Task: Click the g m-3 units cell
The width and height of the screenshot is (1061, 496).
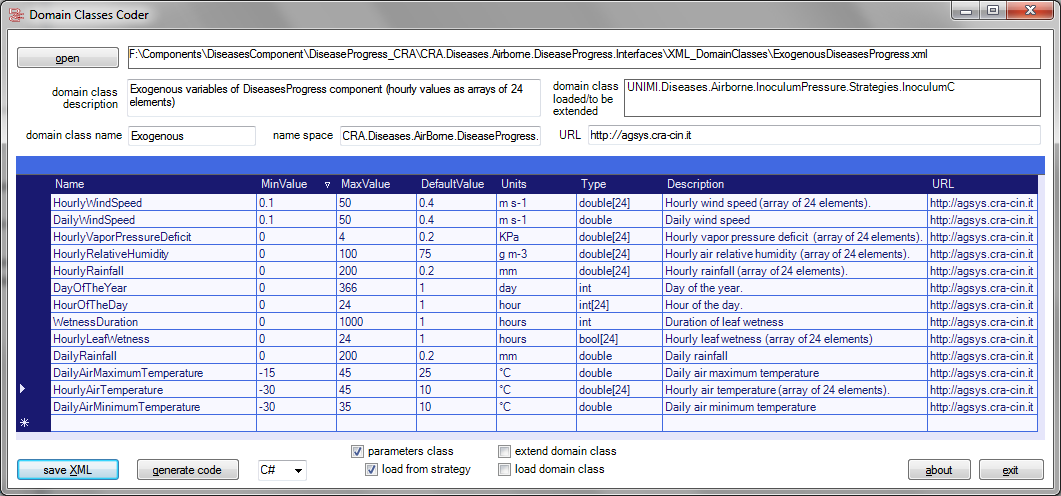Action: click(536, 254)
